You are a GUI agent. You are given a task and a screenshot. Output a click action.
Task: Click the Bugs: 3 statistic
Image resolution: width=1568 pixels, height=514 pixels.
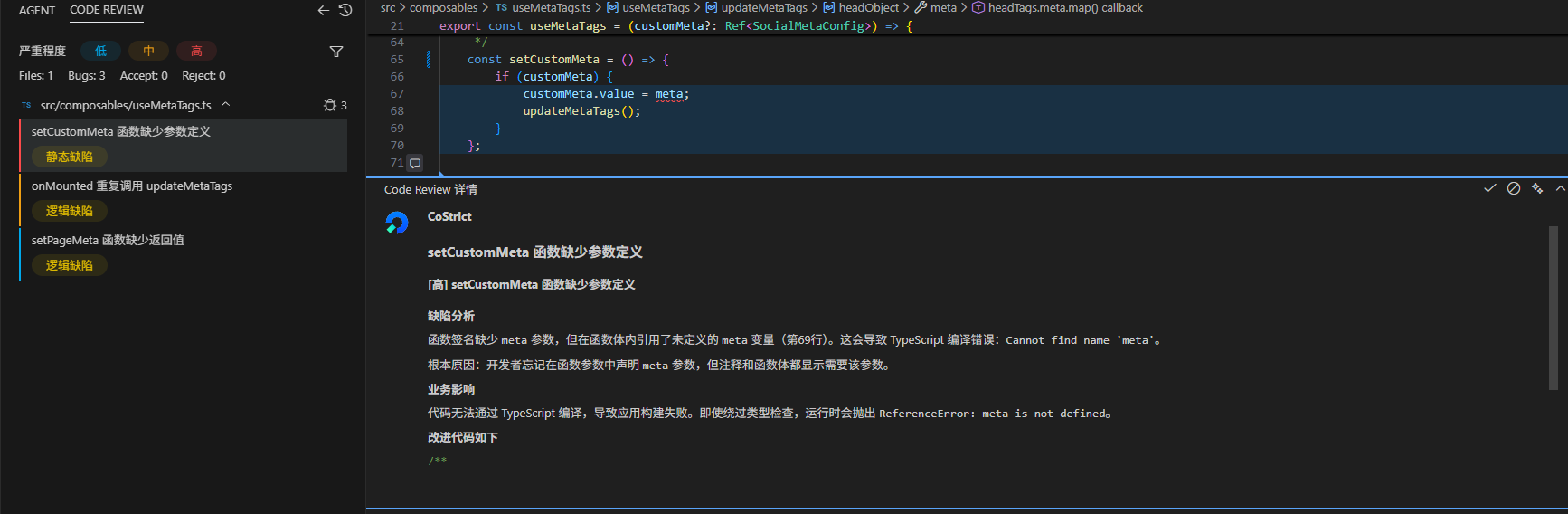click(x=87, y=76)
